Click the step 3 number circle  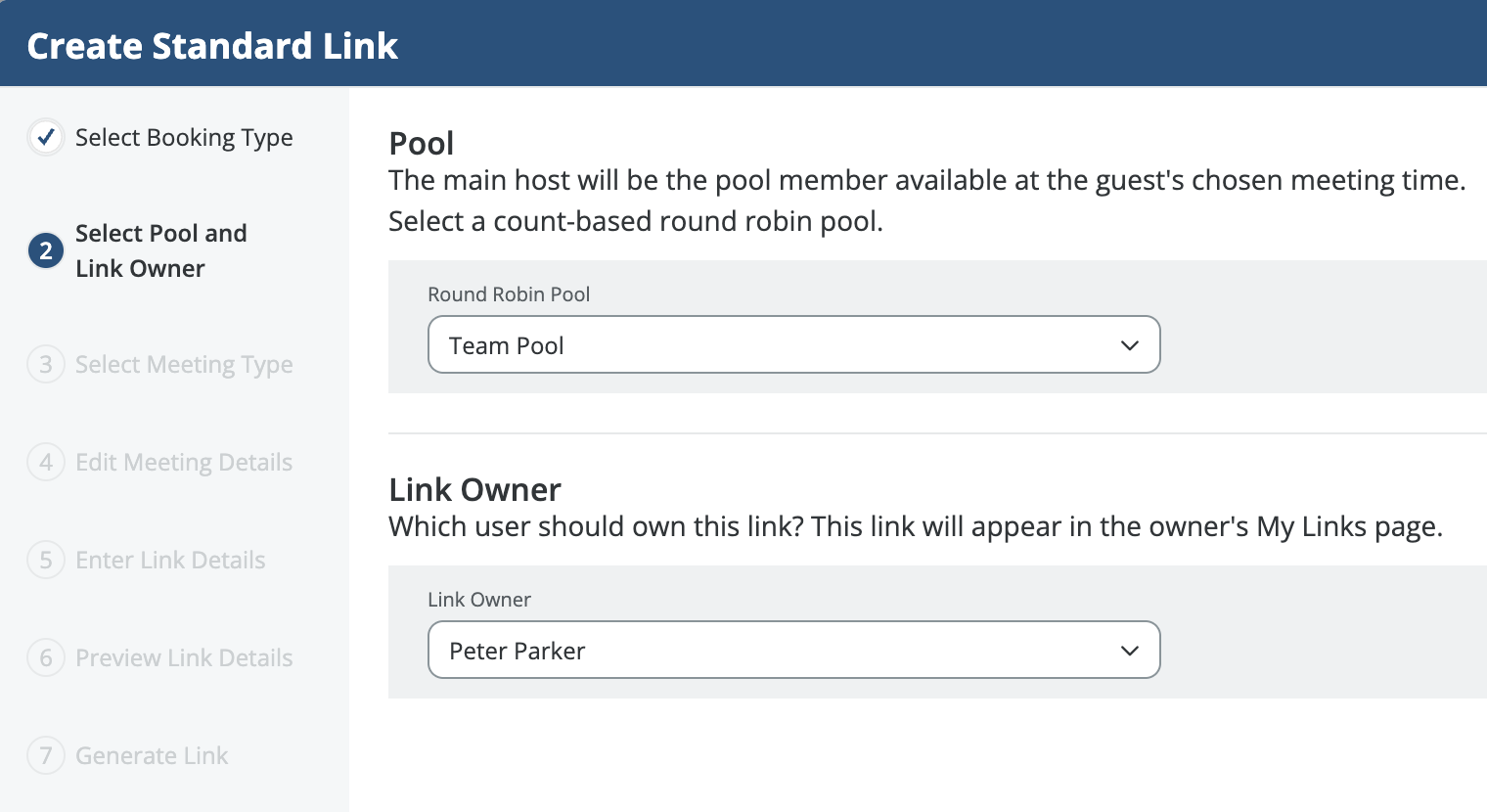[x=45, y=365]
